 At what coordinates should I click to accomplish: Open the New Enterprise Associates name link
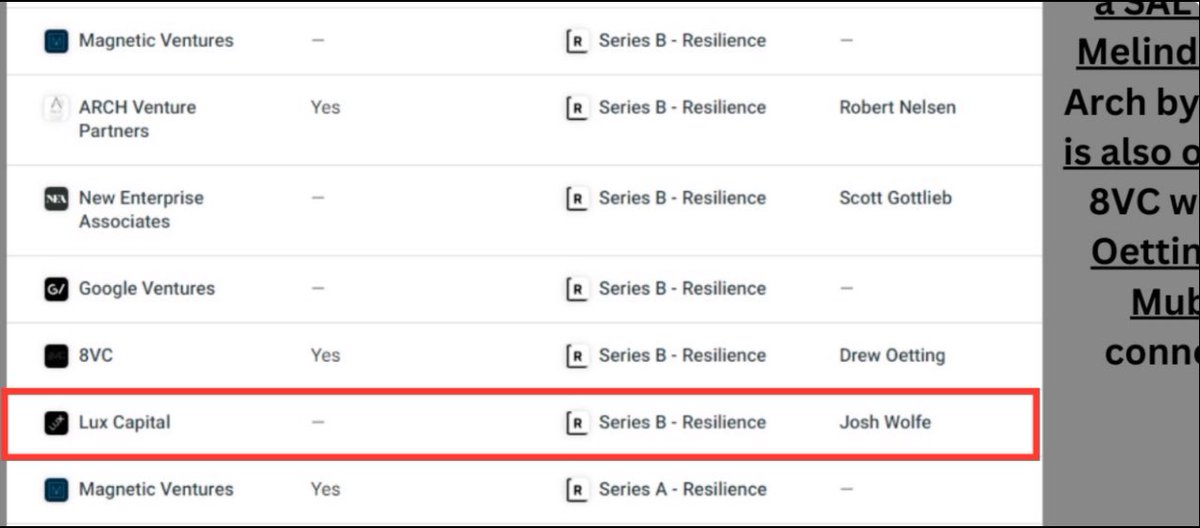140,209
